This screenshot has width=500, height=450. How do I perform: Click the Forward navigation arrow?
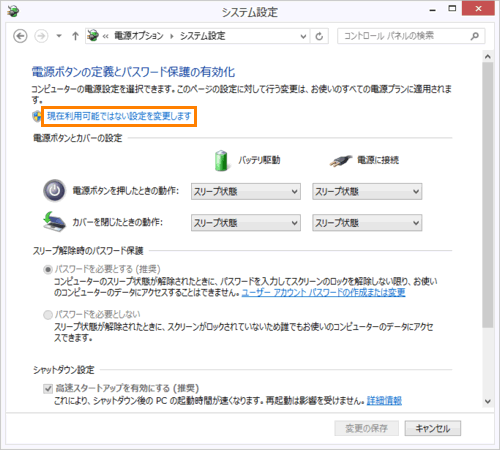click(x=41, y=36)
